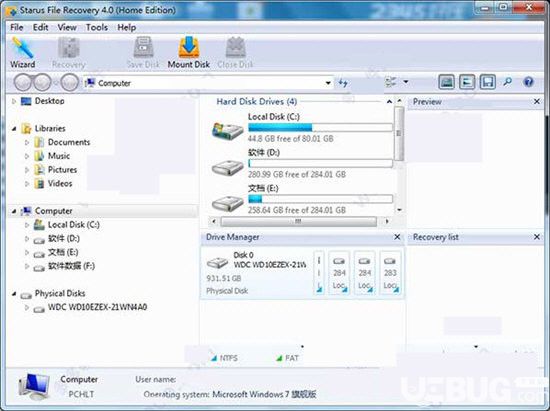This screenshot has height=411, width=550.
Task: Toggle the preview pane picture icon
Action: [x=447, y=82]
